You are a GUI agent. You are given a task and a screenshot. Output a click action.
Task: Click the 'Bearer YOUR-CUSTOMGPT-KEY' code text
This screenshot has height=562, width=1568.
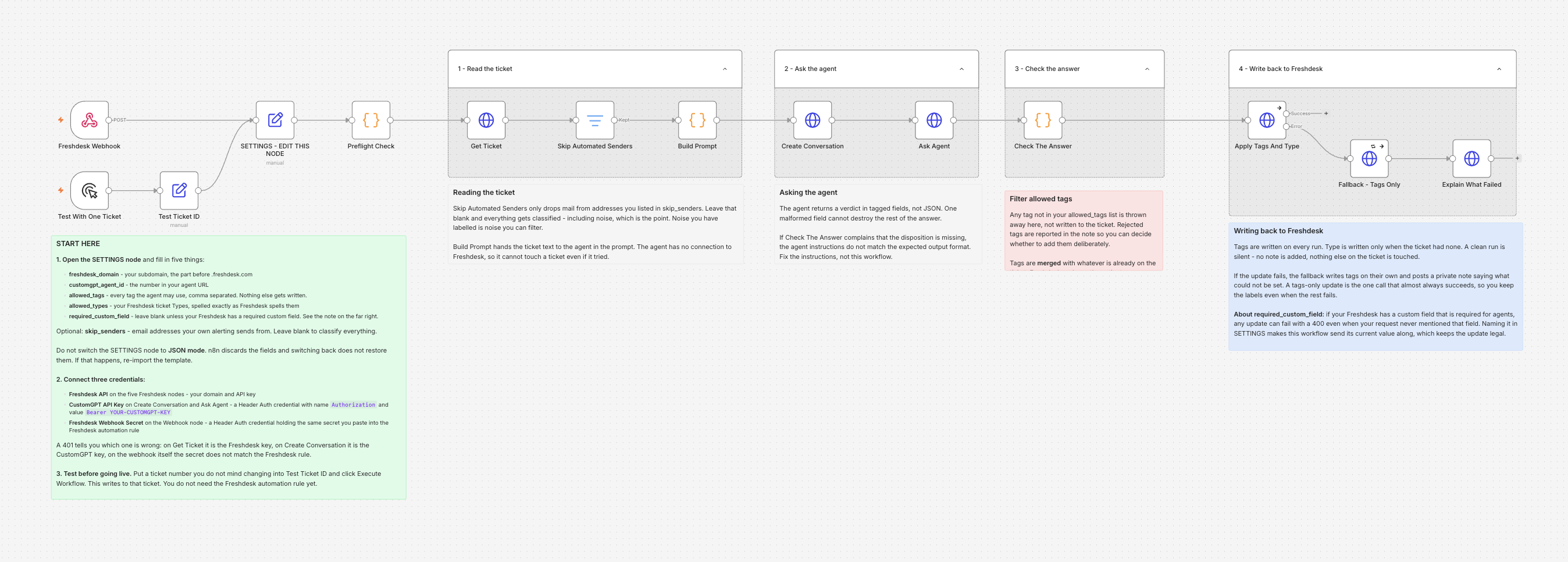(129, 412)
